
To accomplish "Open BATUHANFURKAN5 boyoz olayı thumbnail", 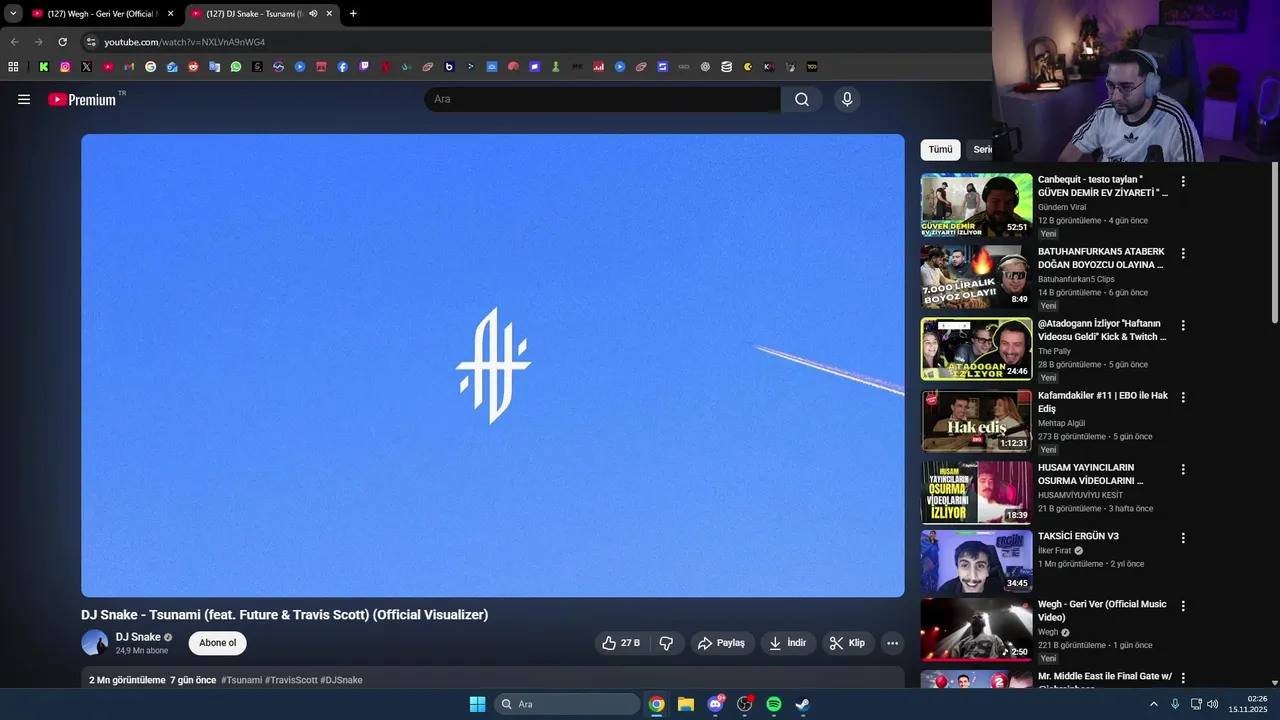I will [x=976, y=277].
